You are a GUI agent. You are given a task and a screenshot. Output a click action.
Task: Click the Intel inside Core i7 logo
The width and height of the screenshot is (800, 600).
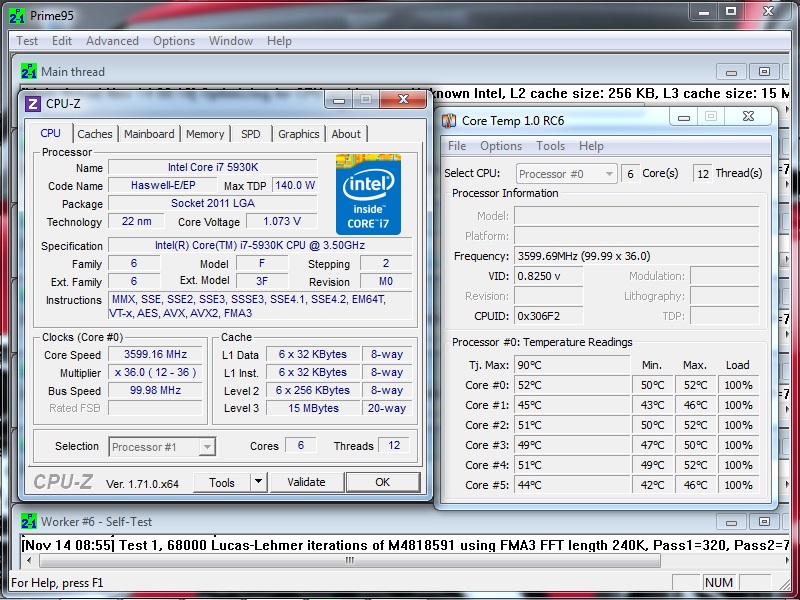pyautogui.click(x=368, y=194)
